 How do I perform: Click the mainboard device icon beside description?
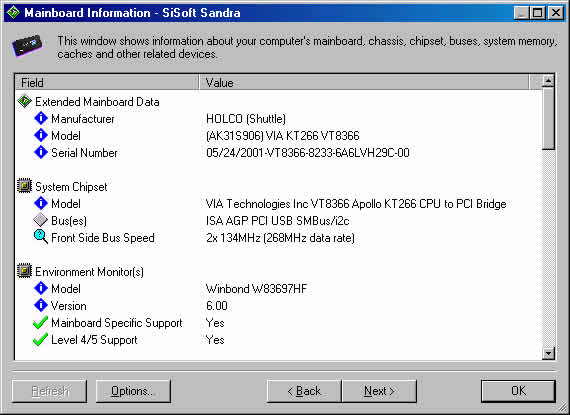[27, 46]
